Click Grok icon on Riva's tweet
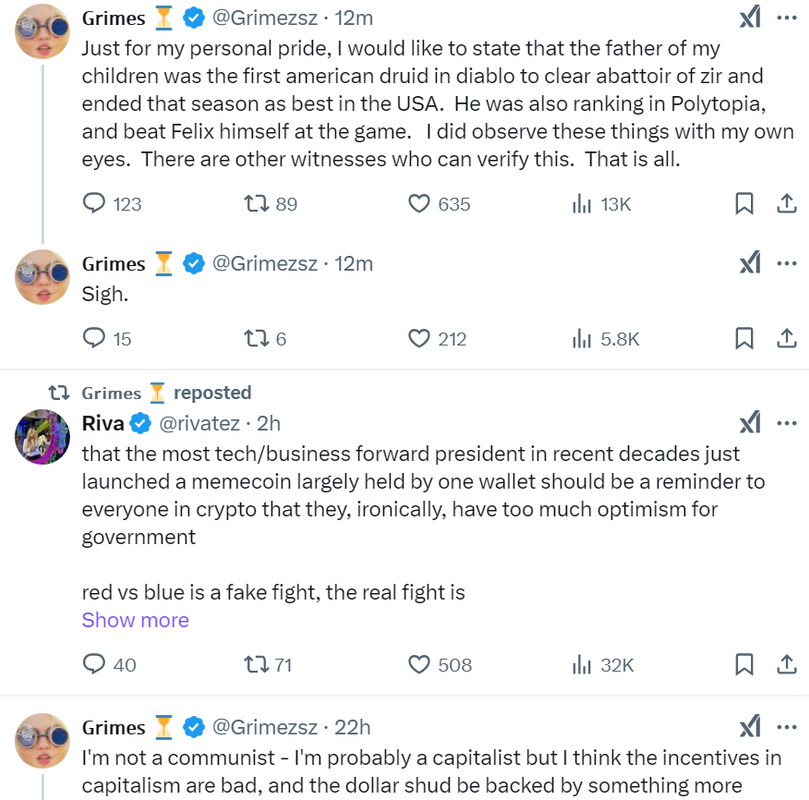 click(x=750, y=422)
